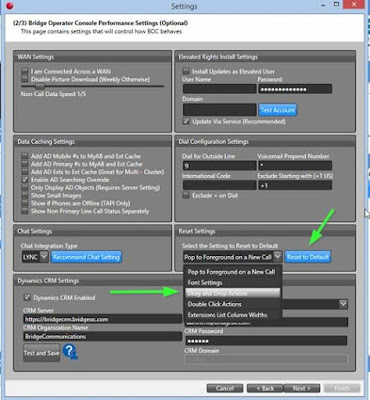The width and height of the screenshot is (370, 400).
Task: Click the red app icon in title bar
Action: click(10, 6)
